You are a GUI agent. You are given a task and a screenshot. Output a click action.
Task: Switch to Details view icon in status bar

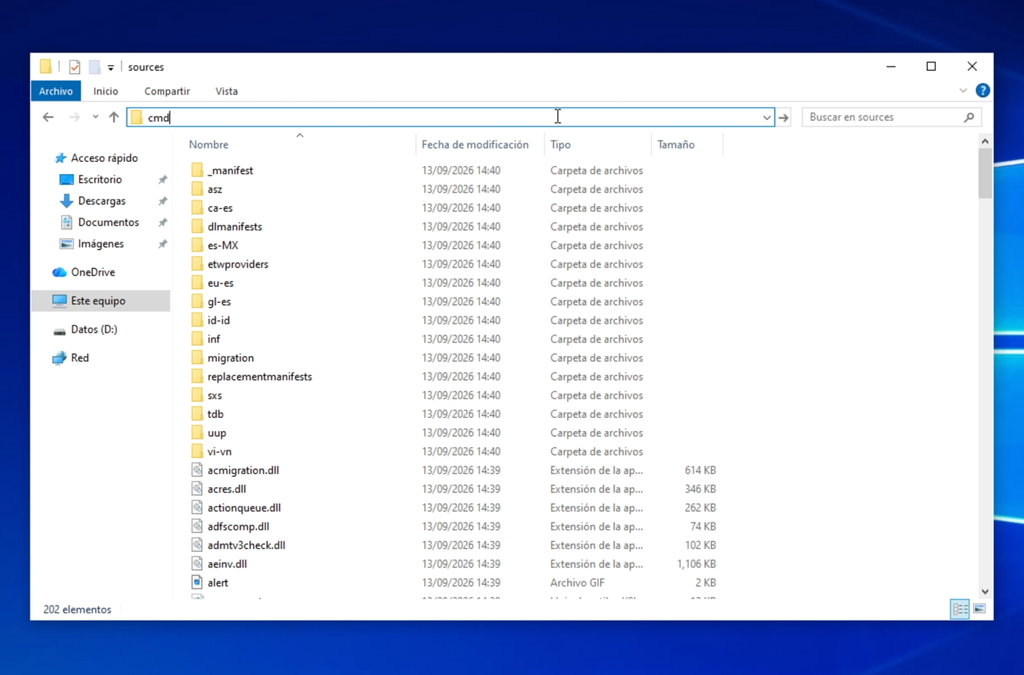pyautogui.click(x=960, y=609)
